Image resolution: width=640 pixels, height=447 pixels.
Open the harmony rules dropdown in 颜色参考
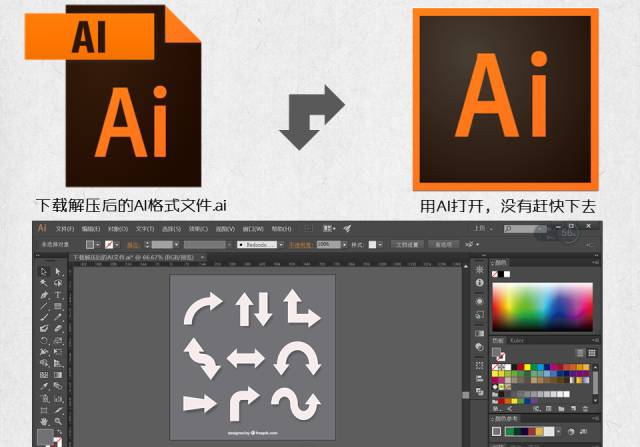tap(558, 431)
